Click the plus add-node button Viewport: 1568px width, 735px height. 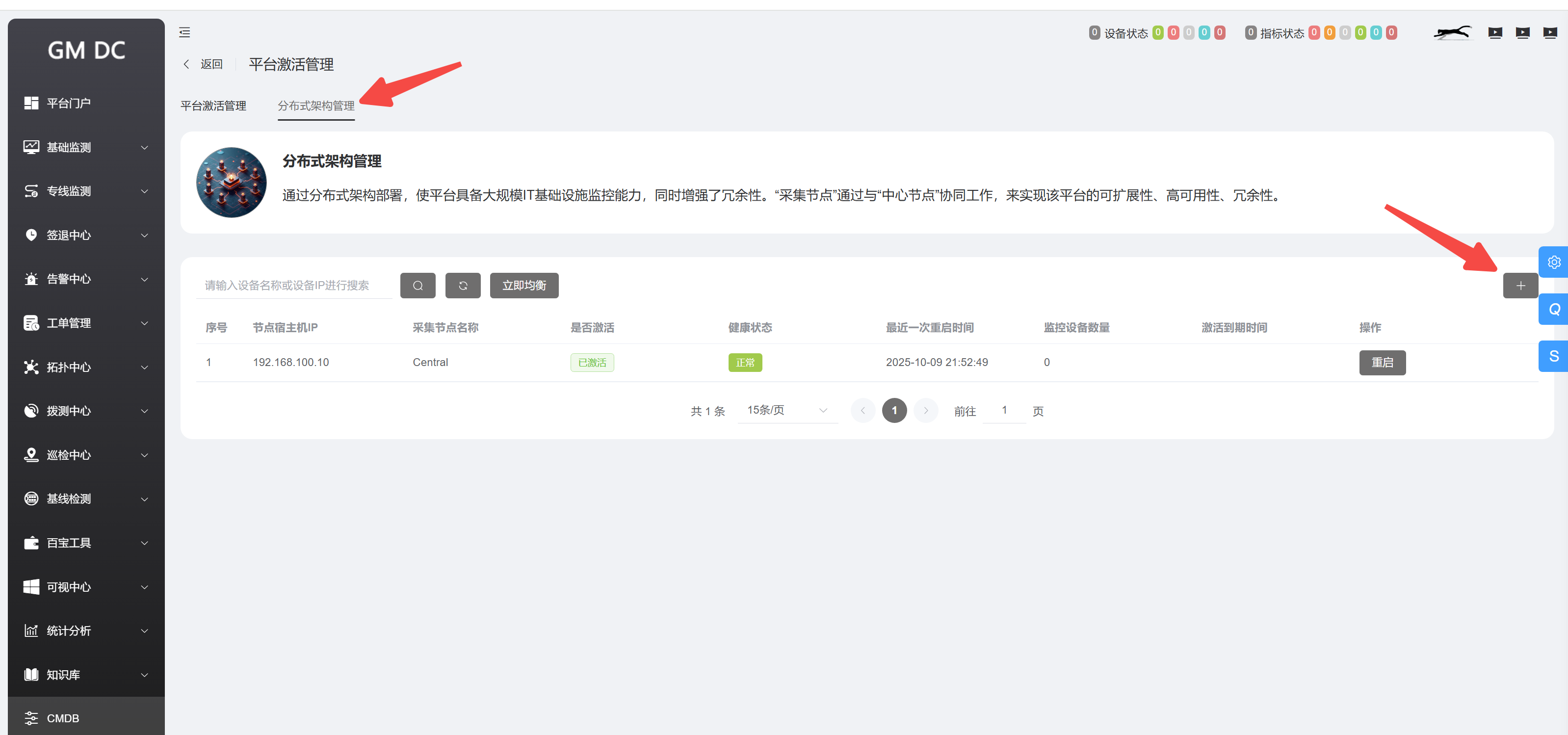pyautogui.click(x=1520, y=286)
